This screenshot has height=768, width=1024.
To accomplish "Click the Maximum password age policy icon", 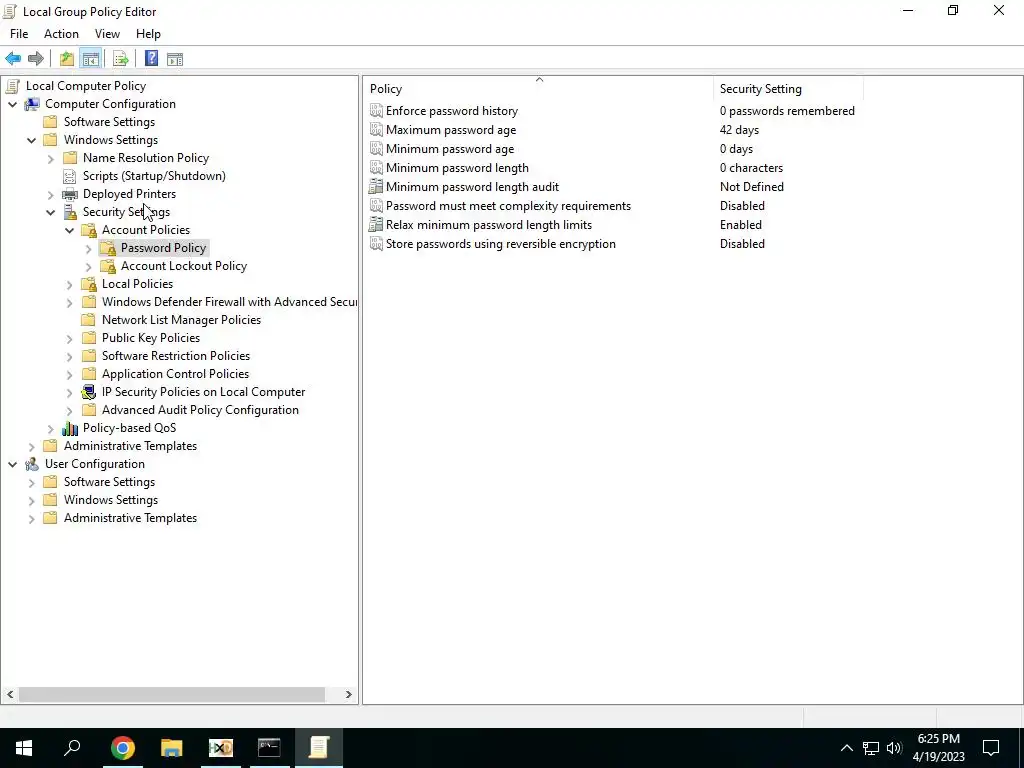I will pos(376,130).
